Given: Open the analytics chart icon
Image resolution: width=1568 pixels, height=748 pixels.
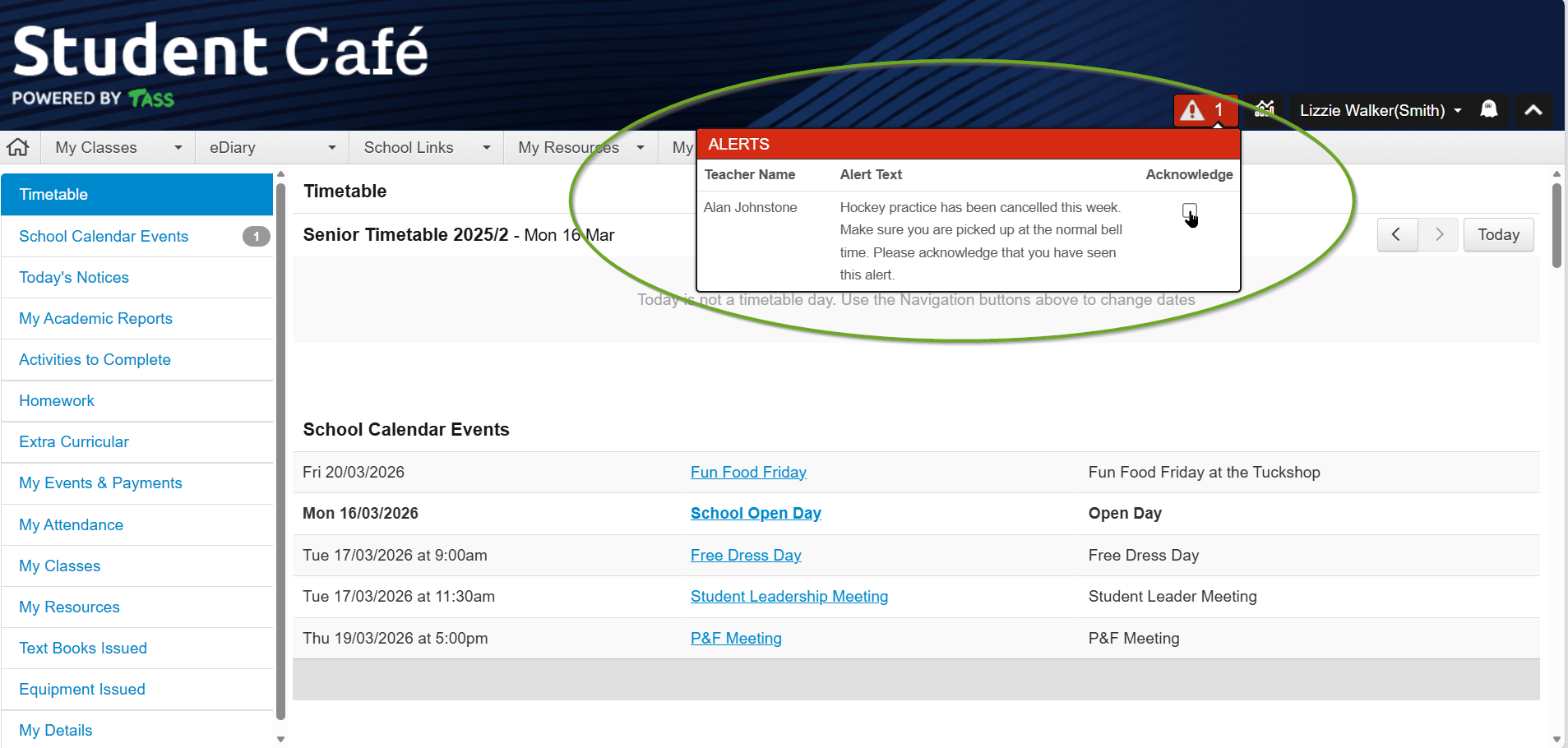Looking at the screenshot, I should coord(1265,109).
